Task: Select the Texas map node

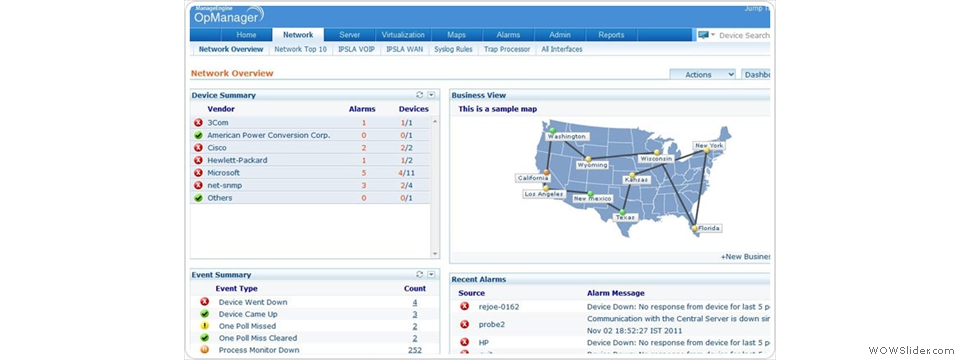Action: coord(623,212)
